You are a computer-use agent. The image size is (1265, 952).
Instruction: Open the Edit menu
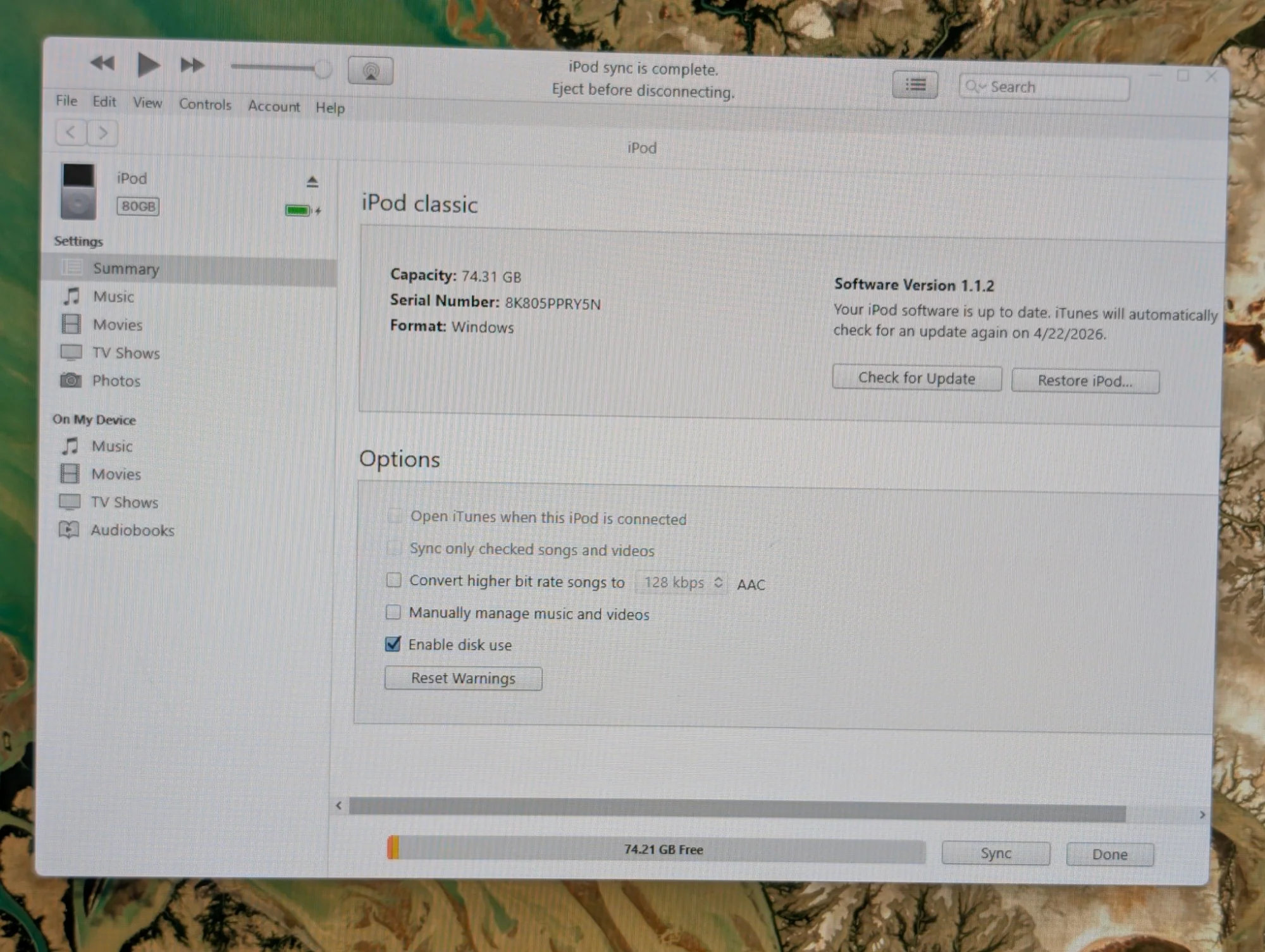104,102
